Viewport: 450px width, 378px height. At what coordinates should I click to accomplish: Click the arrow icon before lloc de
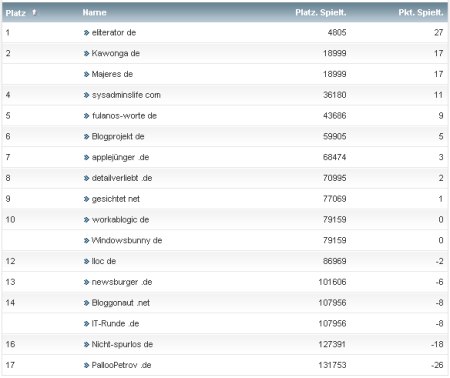(x=87, y=261)
